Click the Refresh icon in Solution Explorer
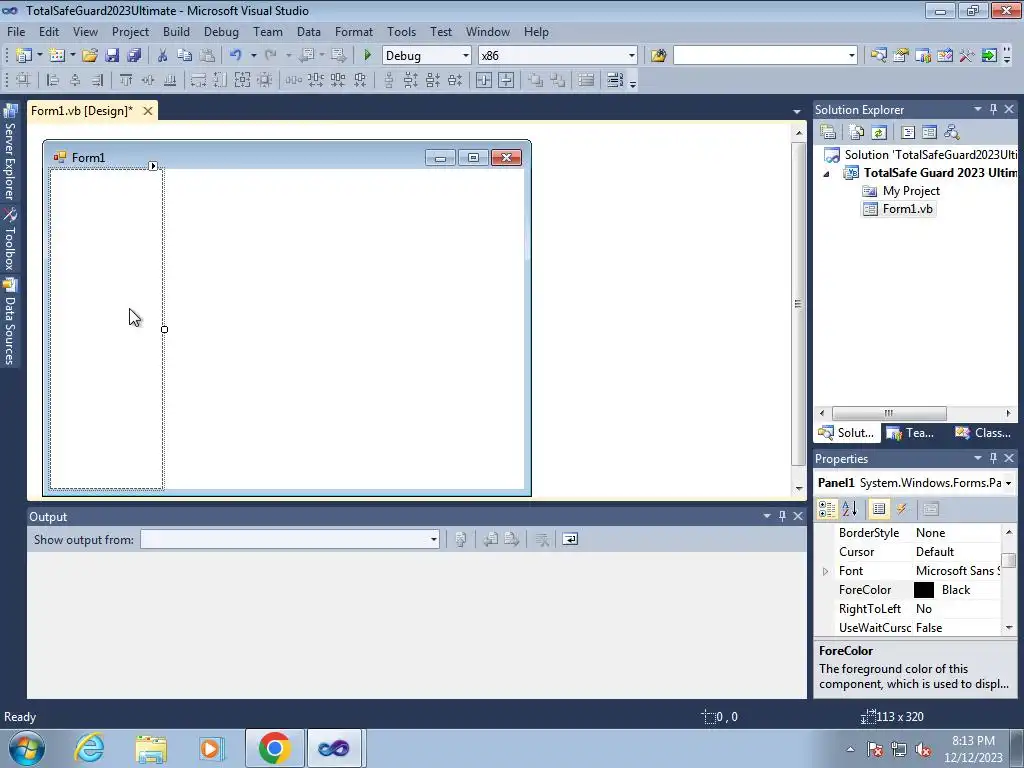The image size is (1024, 768). 879,133
